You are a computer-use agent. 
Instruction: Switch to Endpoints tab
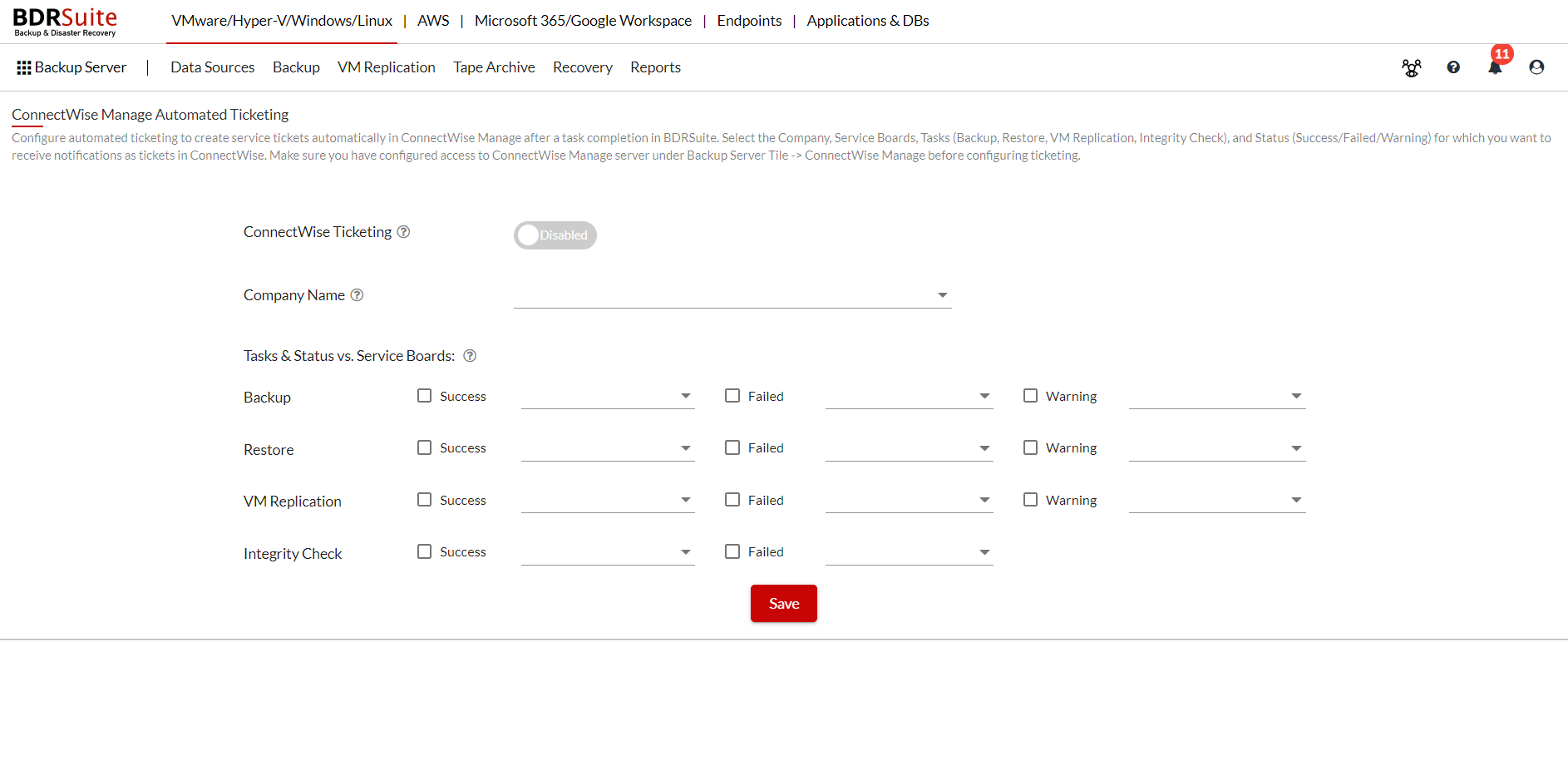[x=749, y=21]
